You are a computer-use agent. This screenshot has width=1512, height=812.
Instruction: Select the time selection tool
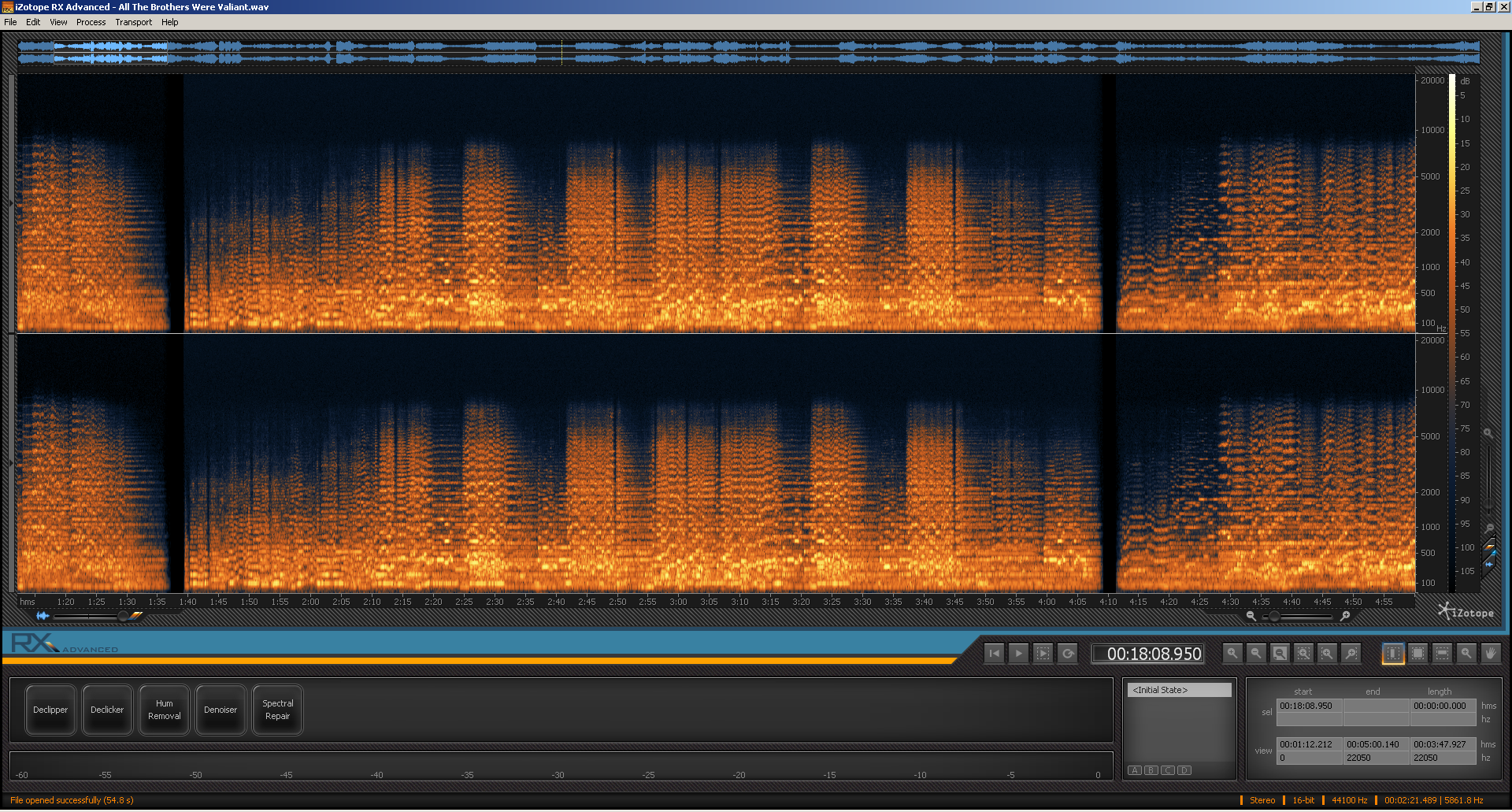1393,654
